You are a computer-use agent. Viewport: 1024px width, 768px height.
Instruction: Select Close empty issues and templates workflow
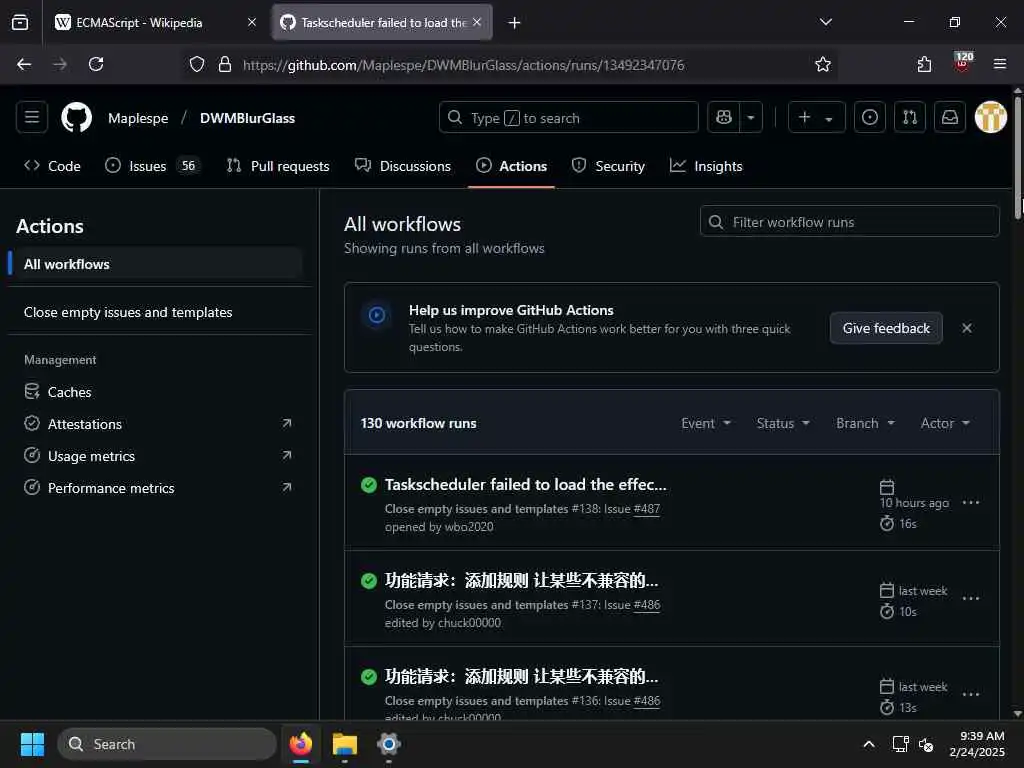(x=155, y=312)
